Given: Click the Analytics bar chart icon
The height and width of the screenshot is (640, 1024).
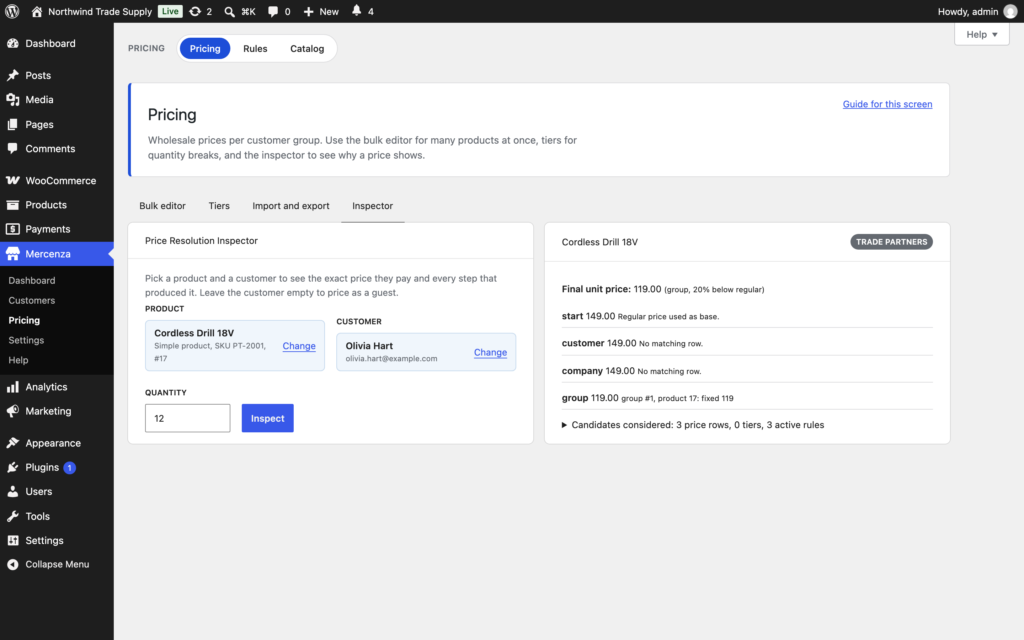Looking at the screenshot, I should coord(12,387).
